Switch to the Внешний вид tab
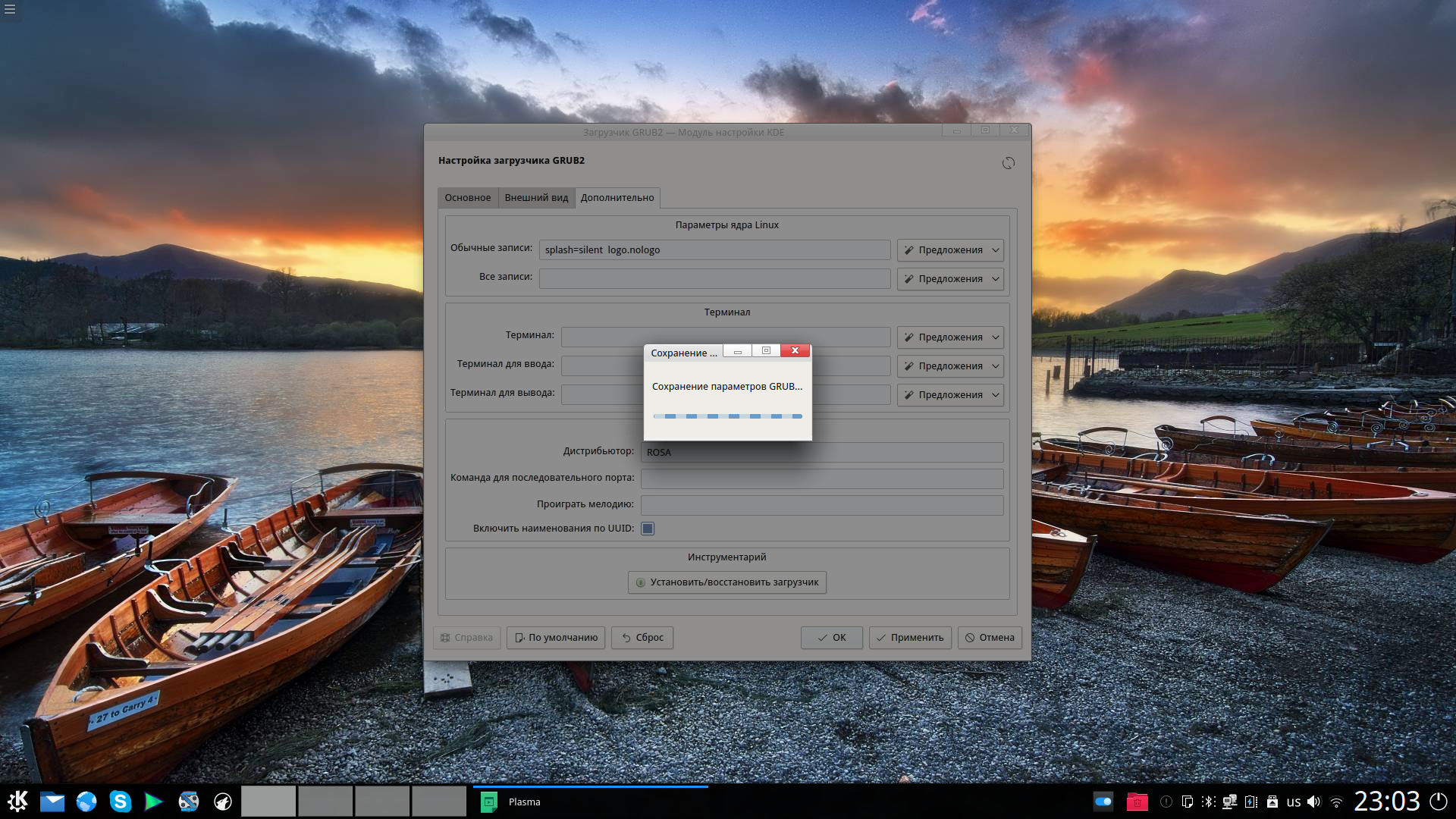 click(536, 198)
